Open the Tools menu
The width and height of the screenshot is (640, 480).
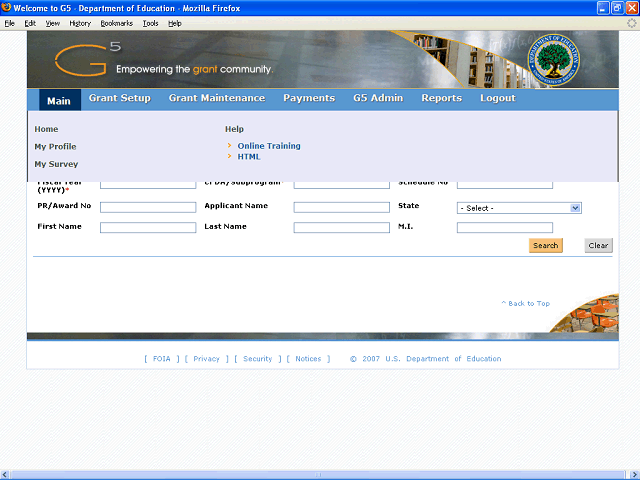[x=151, y=23]
